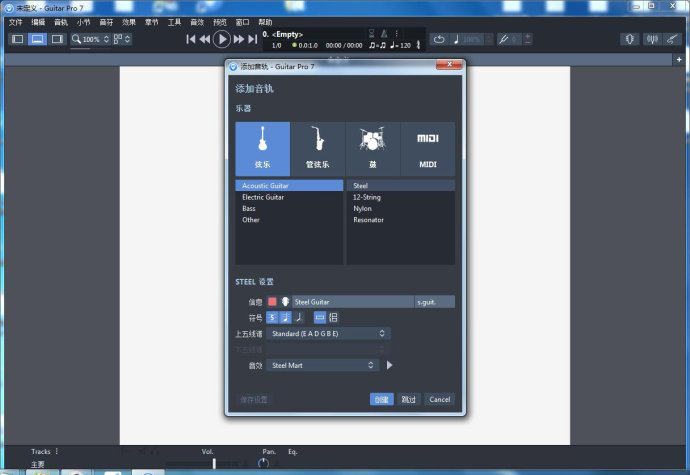Open the line-in guitar cable icon
Viewport: 690px width, 475px height.
pyautogui.click(x=672, y=39)
